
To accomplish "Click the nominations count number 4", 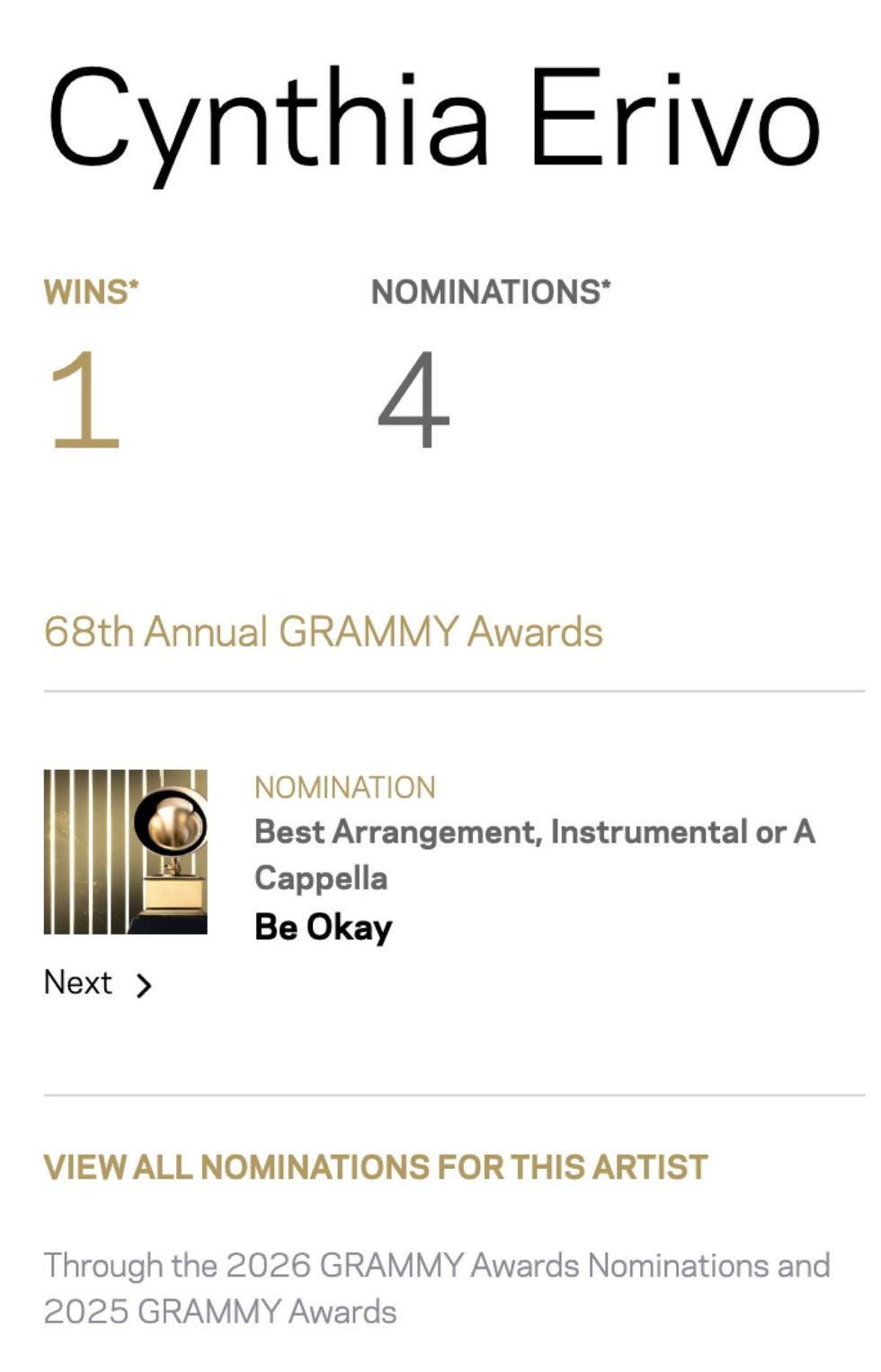I will [413, 399].
